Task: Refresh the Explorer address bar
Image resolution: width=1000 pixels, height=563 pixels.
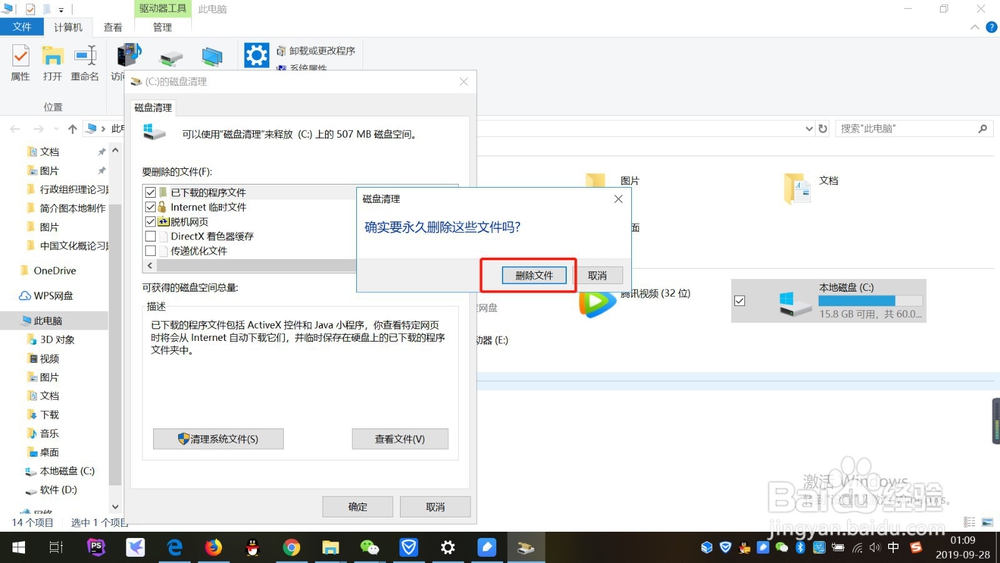Action: pyautogui.click(x=823, y=129)
